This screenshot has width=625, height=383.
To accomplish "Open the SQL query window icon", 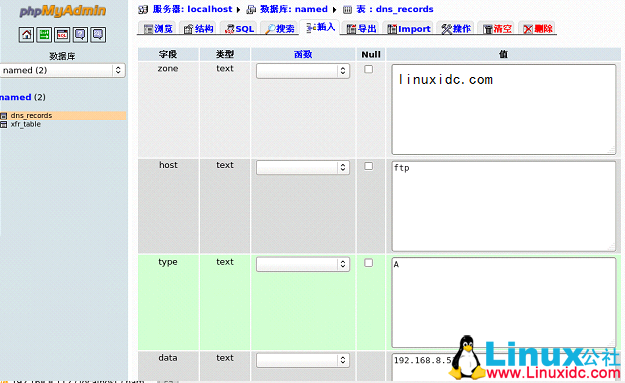I will coord(62,35).
